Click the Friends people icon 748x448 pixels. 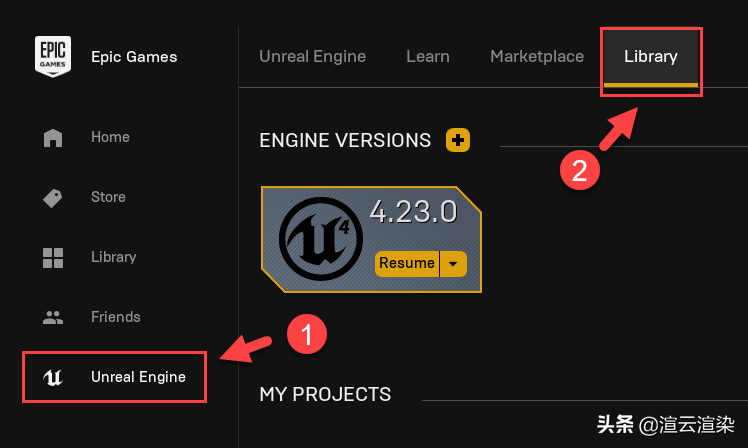click(53, 318)
